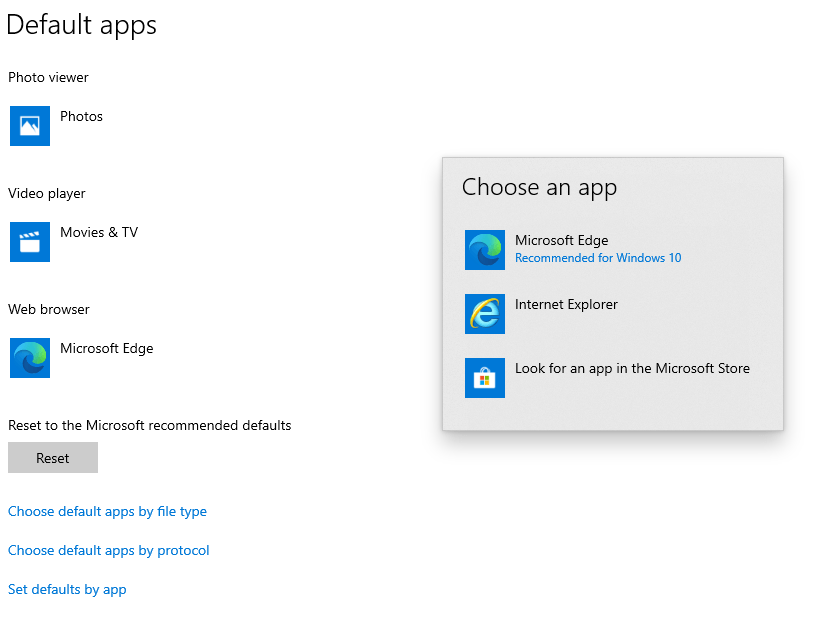This screenshot has height=618, width=818.
Task: Click the Video player section label
Action: click(46, 193)
